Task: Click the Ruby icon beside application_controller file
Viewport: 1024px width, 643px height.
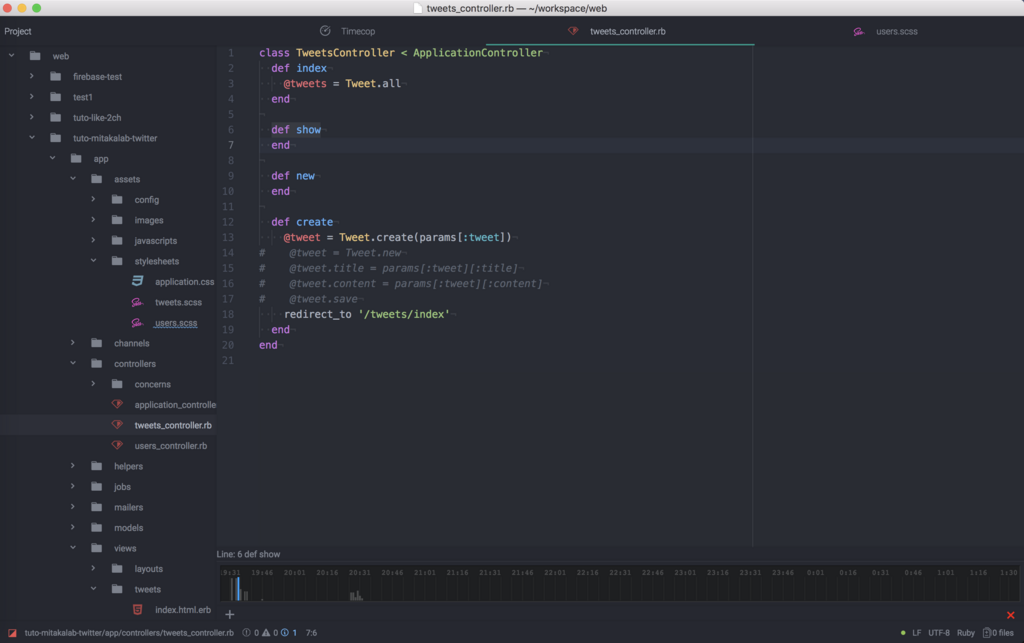Action: pyautogui.click(x=117, y=404)
